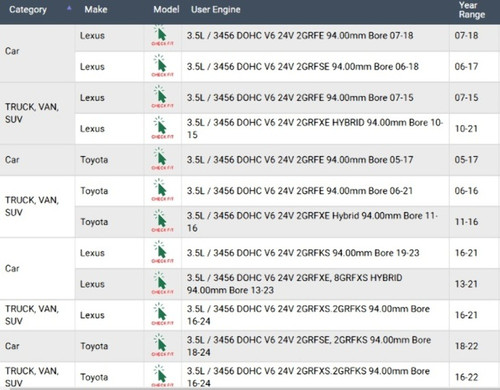500x390 pixels.
Task: Select engine text '2GRFXE, 8GRFXS HYBRID'
Action: coord(349,278)
